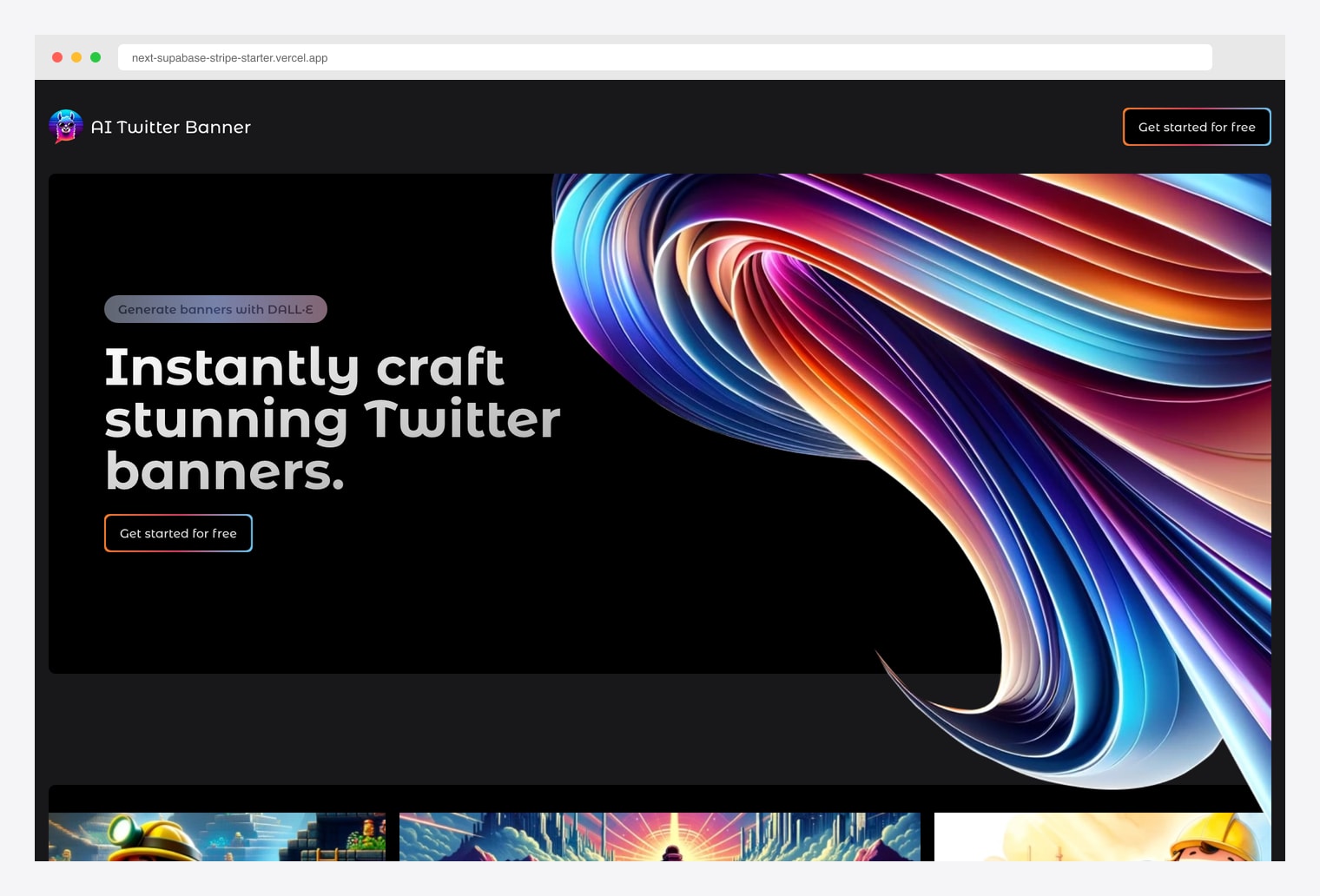
Task: Open the sunburst city skyline banner thumbnail
Action: pos(660,837)
